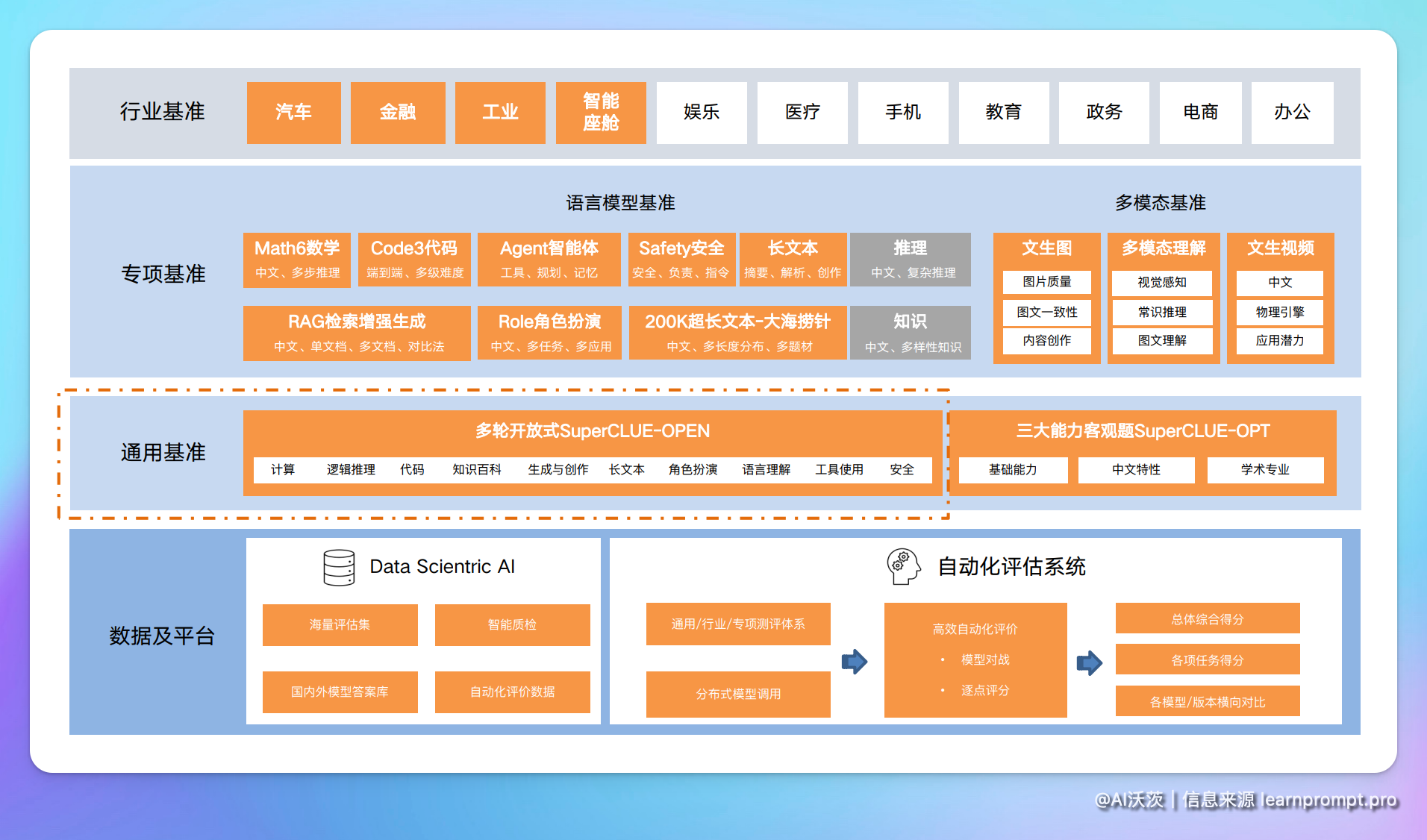Click the 总体综合得分 box
1427x840 pixels.
click(x=1208, y=619)
